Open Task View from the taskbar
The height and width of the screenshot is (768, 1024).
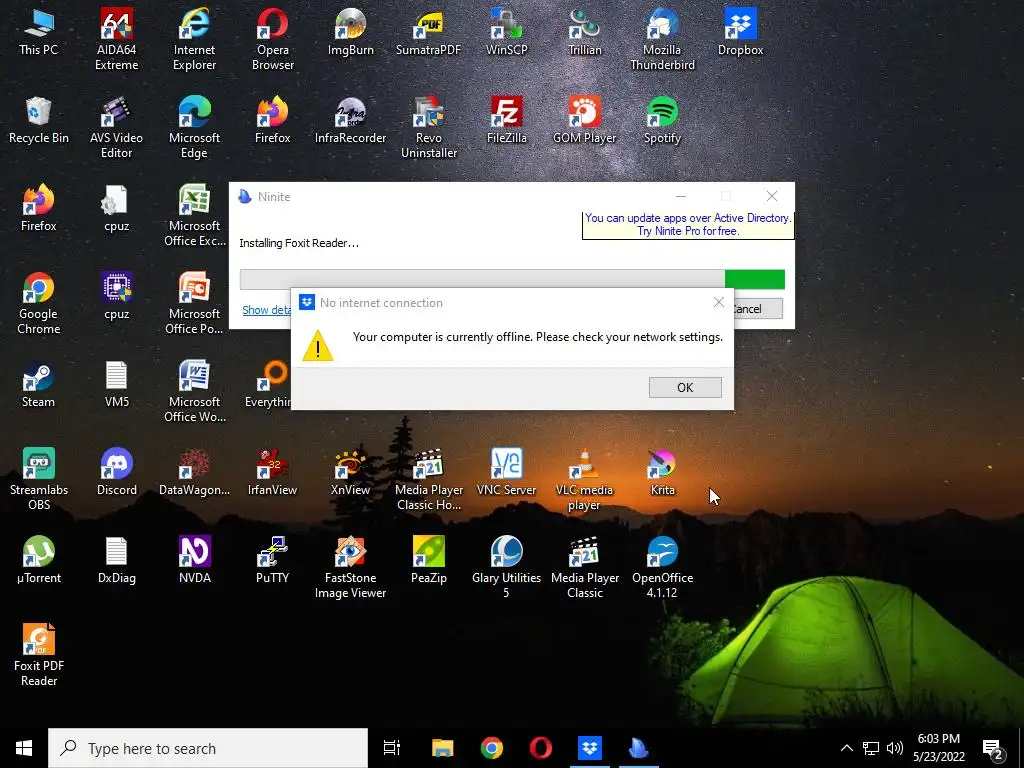(x=392, y=748)
